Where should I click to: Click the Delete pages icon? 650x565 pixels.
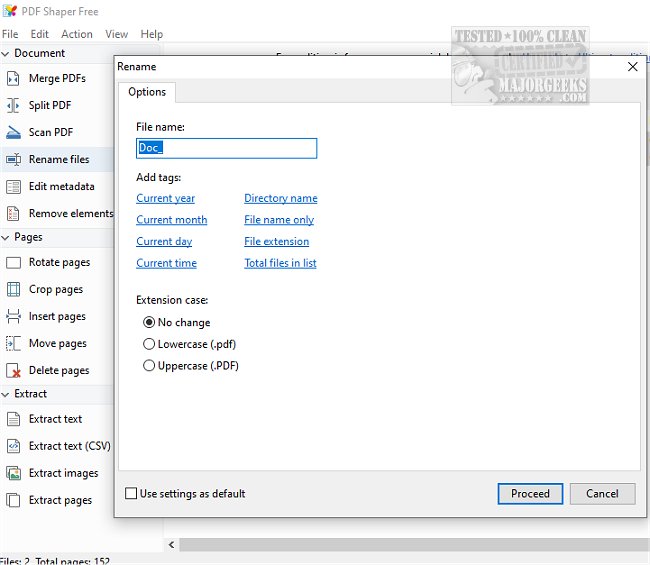pos(13,371)
